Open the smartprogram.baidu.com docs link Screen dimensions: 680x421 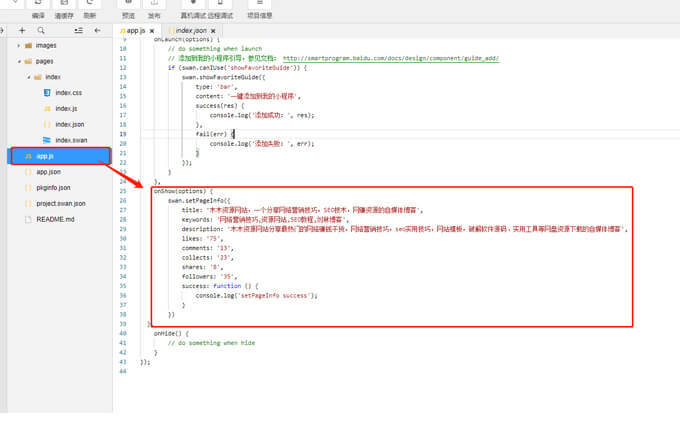point(390,59)
